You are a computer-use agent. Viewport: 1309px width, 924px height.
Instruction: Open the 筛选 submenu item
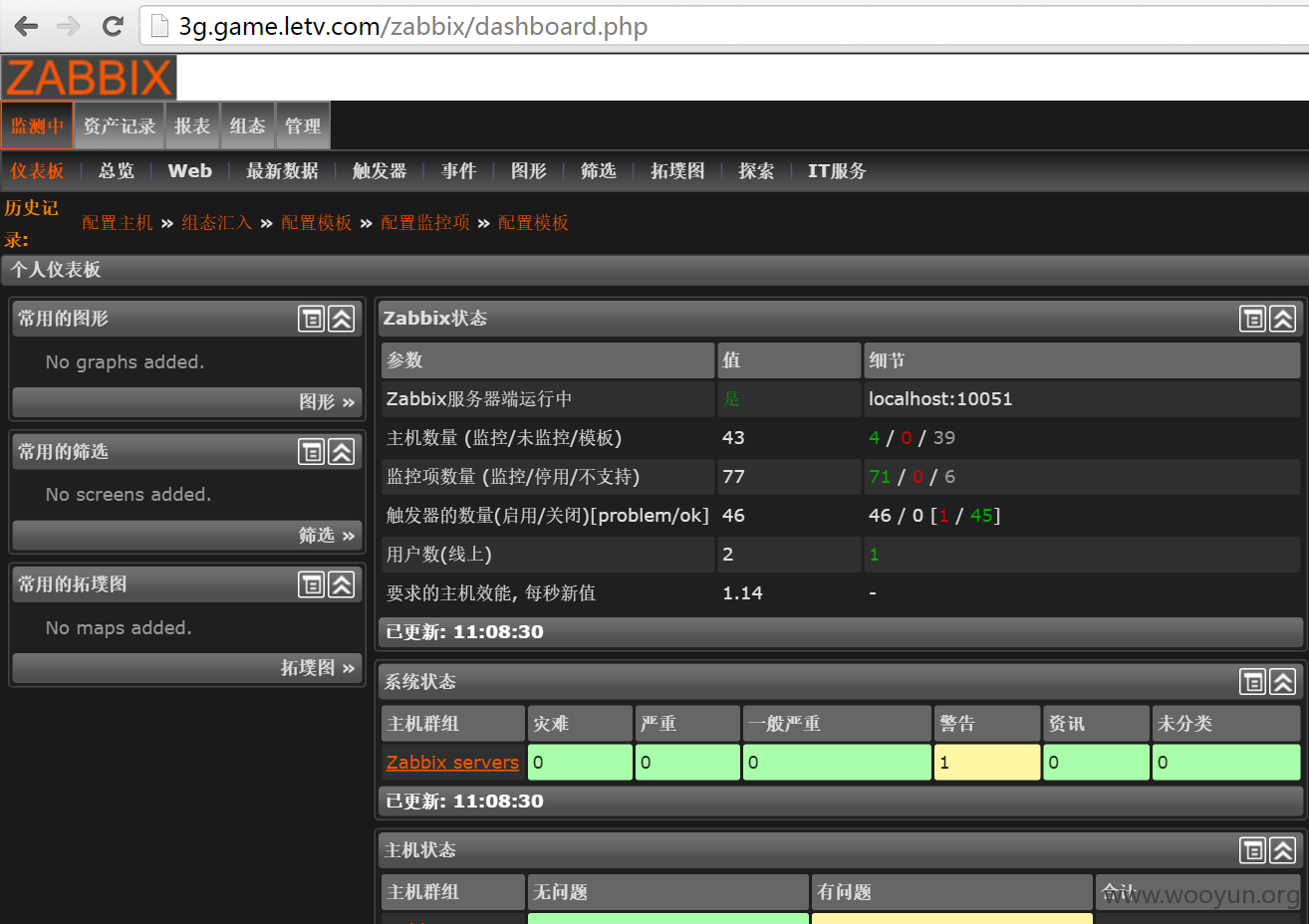[598, 171]
